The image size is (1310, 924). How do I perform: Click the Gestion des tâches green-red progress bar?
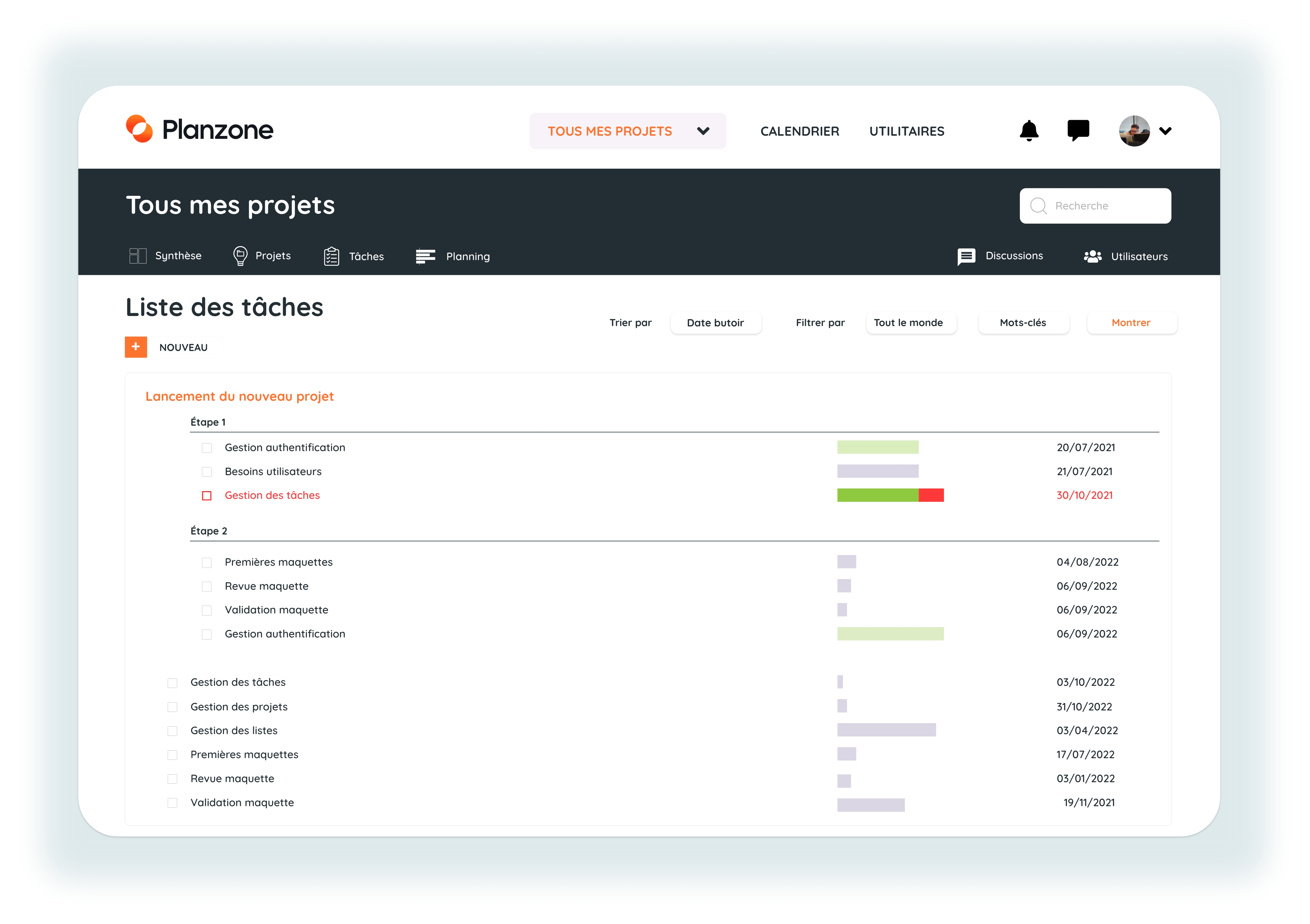(890, 495)
